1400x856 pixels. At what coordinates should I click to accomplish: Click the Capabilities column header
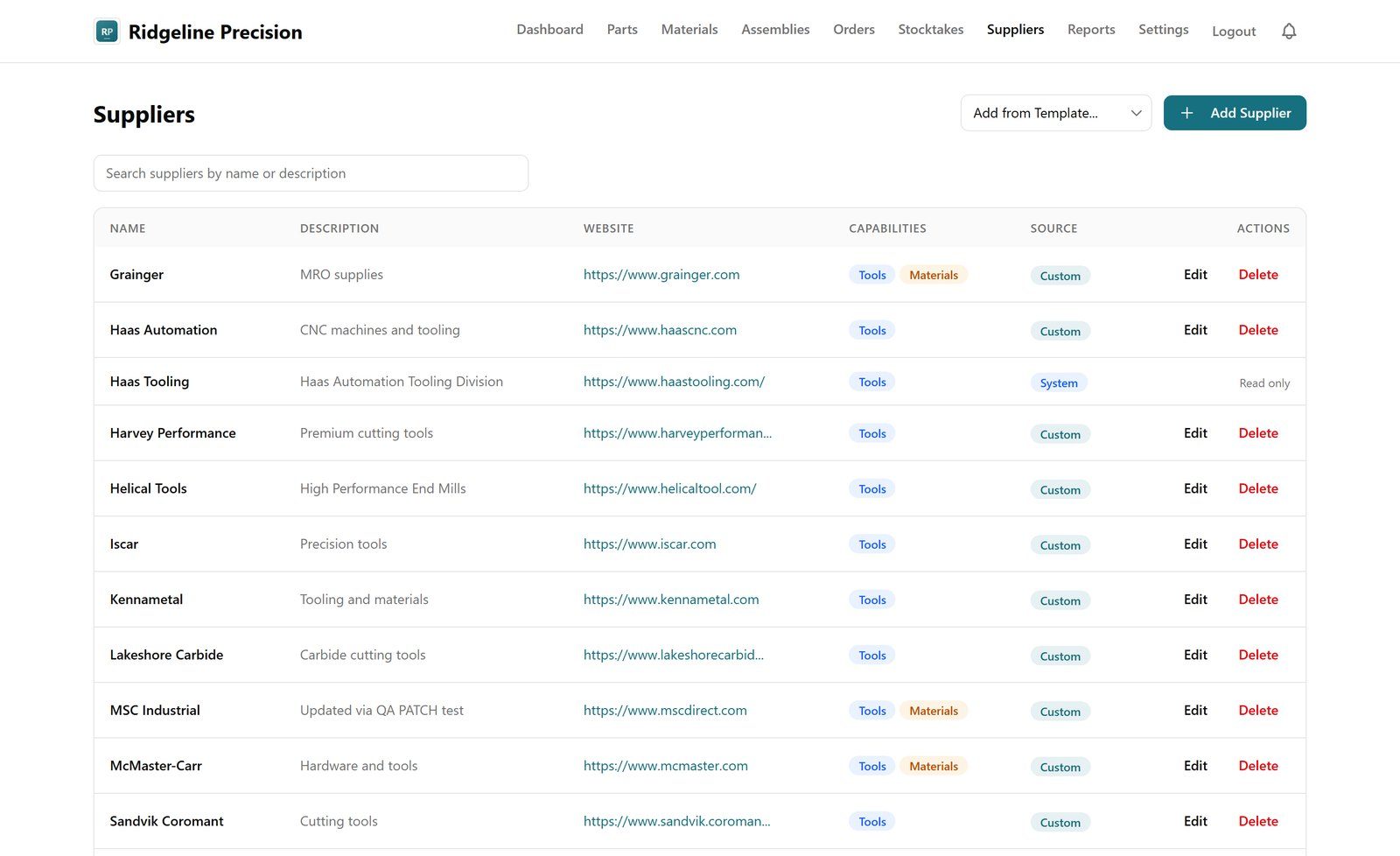pos(887,228)
